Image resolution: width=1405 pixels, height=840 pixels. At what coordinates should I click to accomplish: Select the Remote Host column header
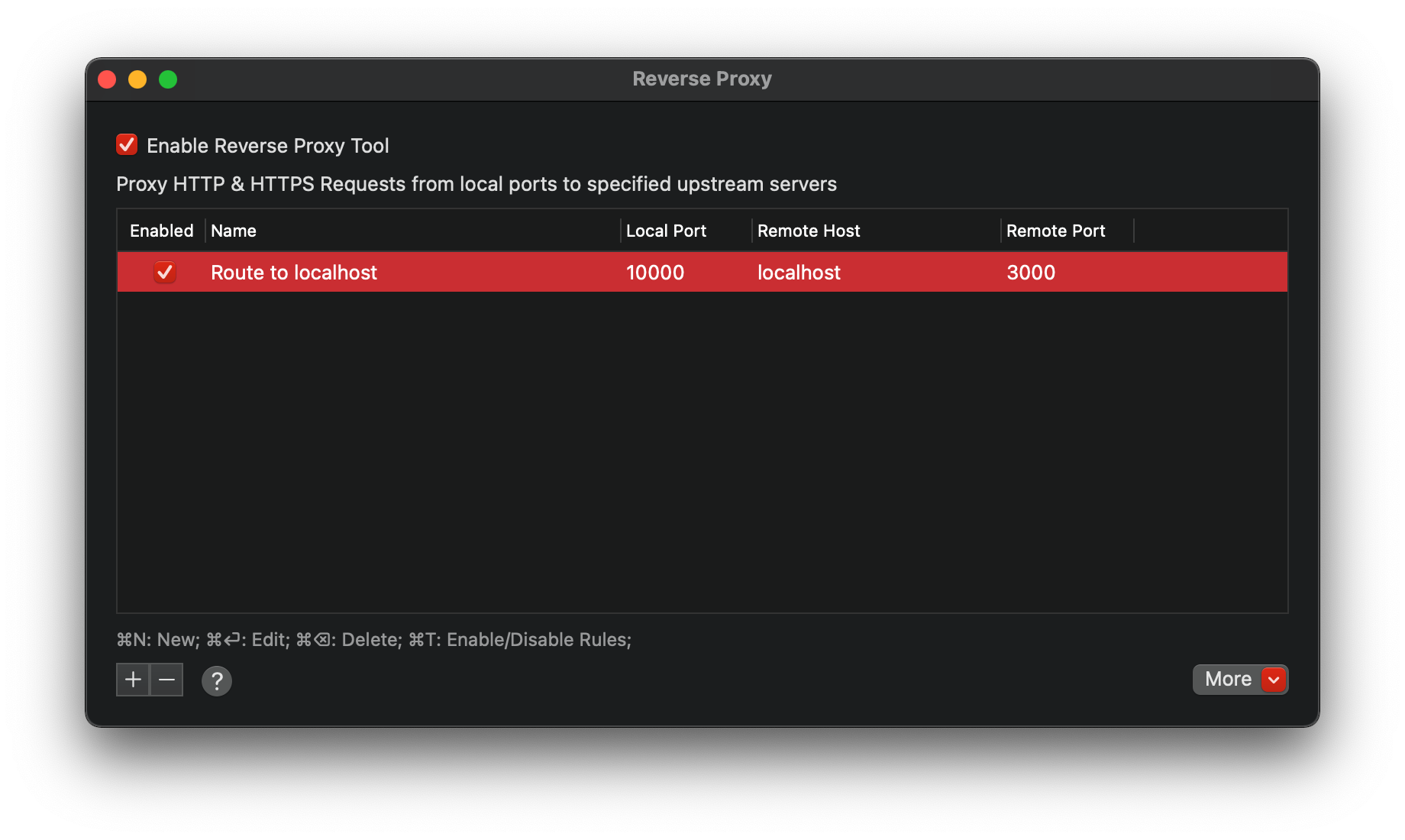(808, 230)
